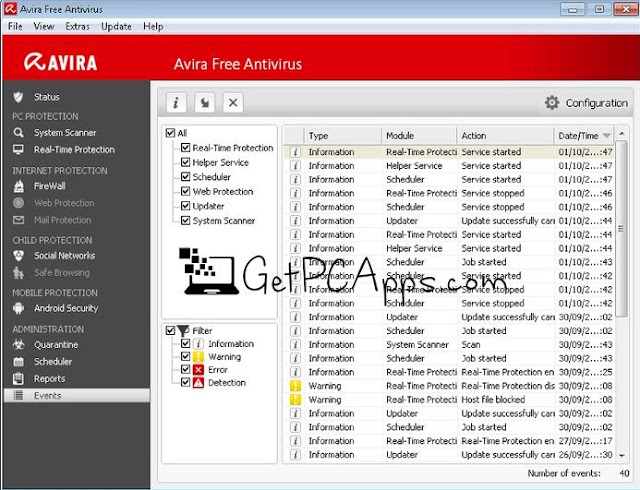This screenshot has height=490, width=640.
Task: Click the Real-Time Protection monitor icon
Action: click(18, 149)
